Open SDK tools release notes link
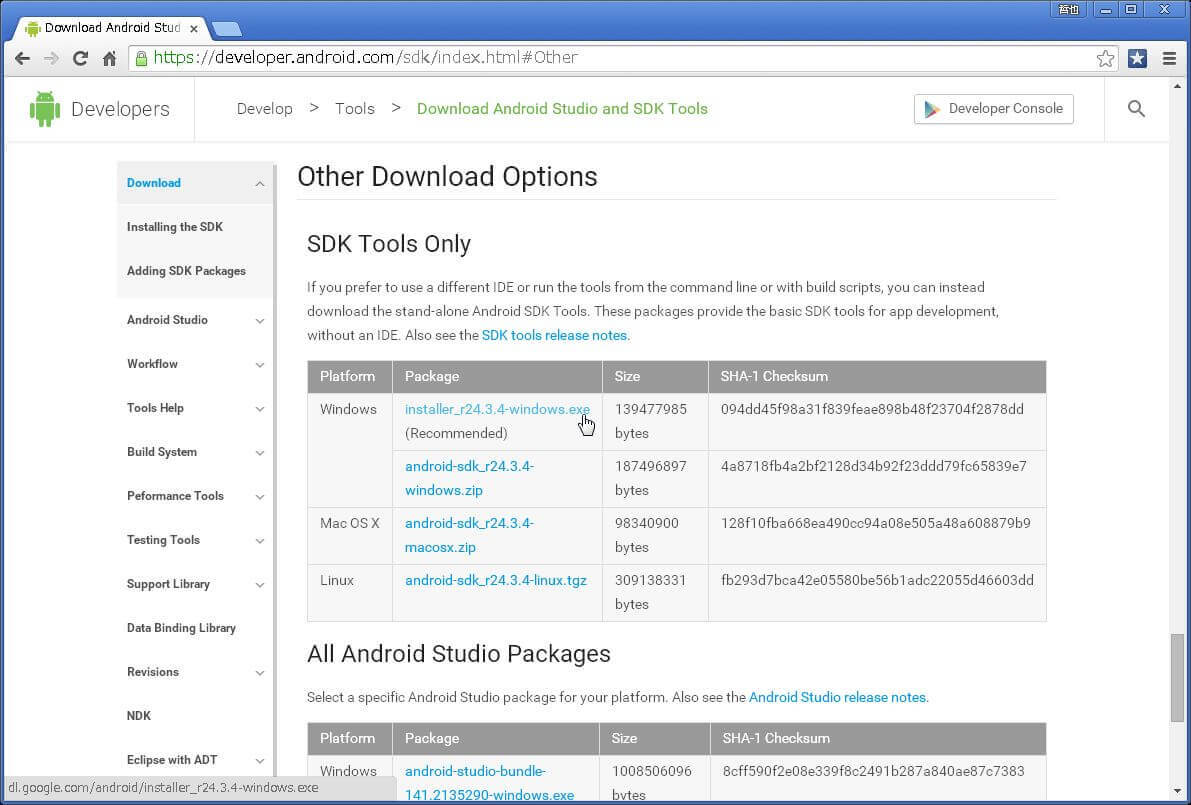The height and width of the screenshot is (805, 1191). point(555,336)
